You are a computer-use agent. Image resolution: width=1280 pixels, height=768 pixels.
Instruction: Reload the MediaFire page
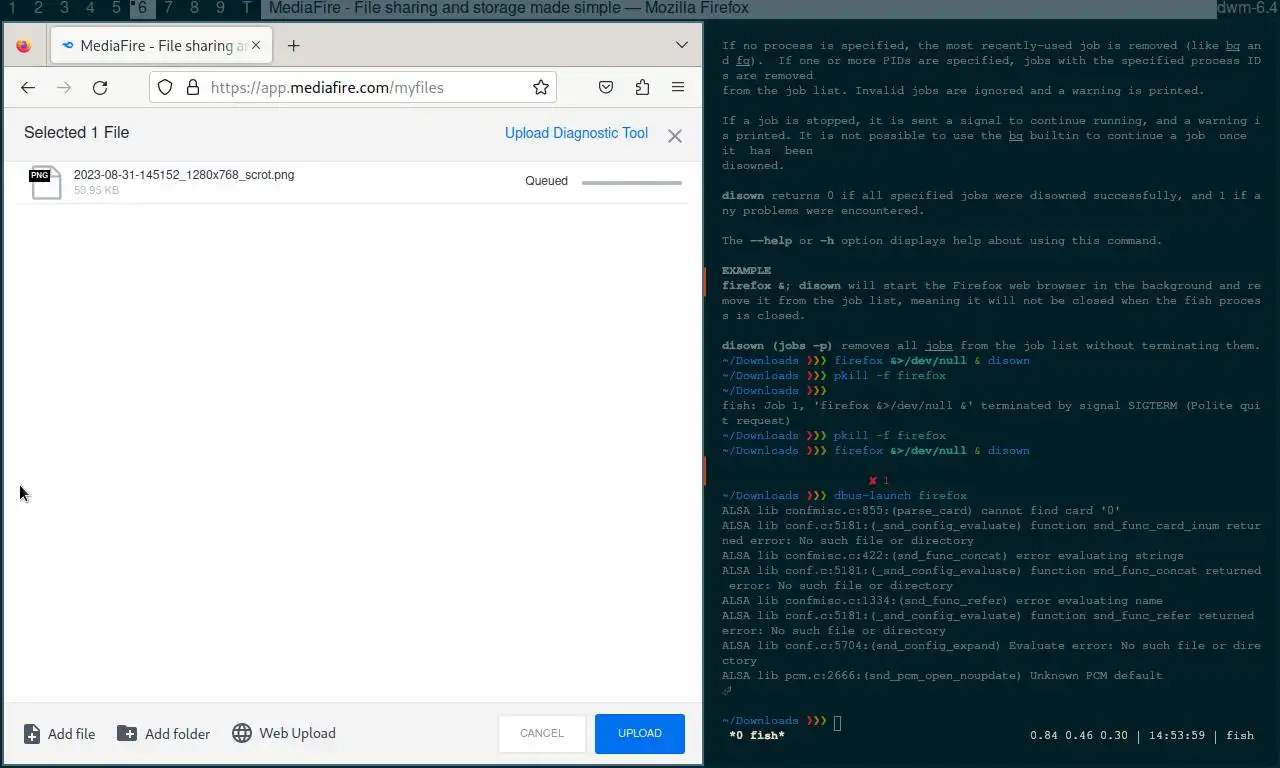click(x=100, y=88)
